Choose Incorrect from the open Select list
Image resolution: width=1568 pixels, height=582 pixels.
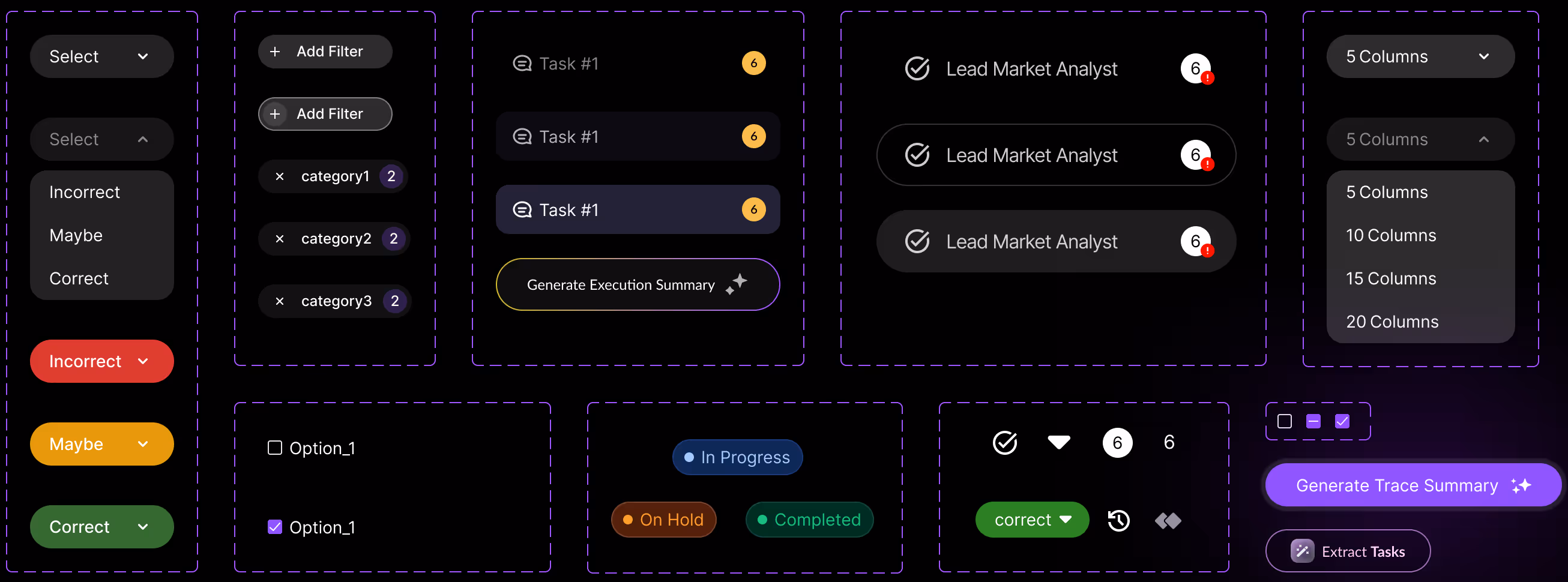pos(101,192)
